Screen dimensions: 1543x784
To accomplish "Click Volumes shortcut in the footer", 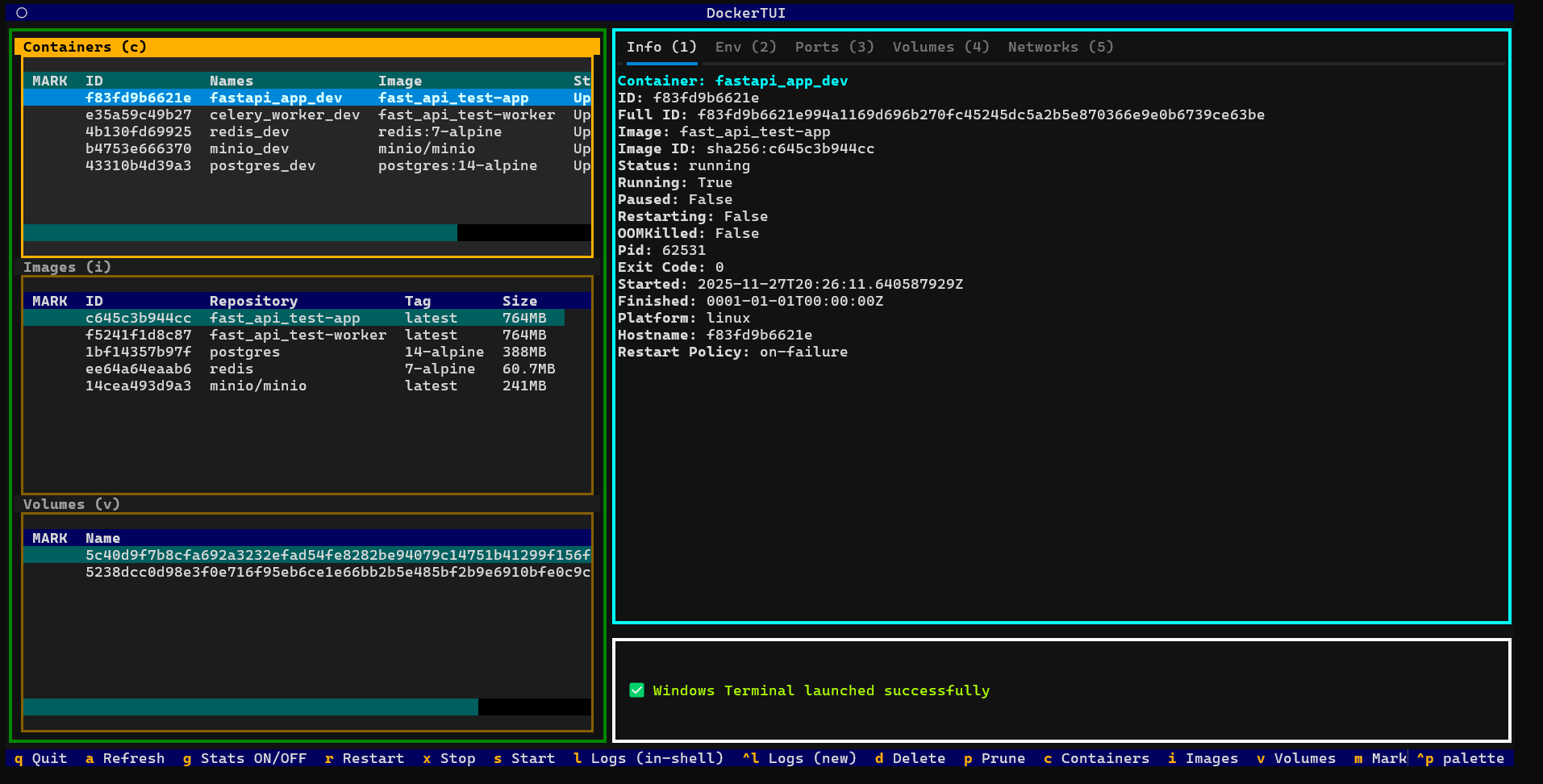I will point(1296,758).
